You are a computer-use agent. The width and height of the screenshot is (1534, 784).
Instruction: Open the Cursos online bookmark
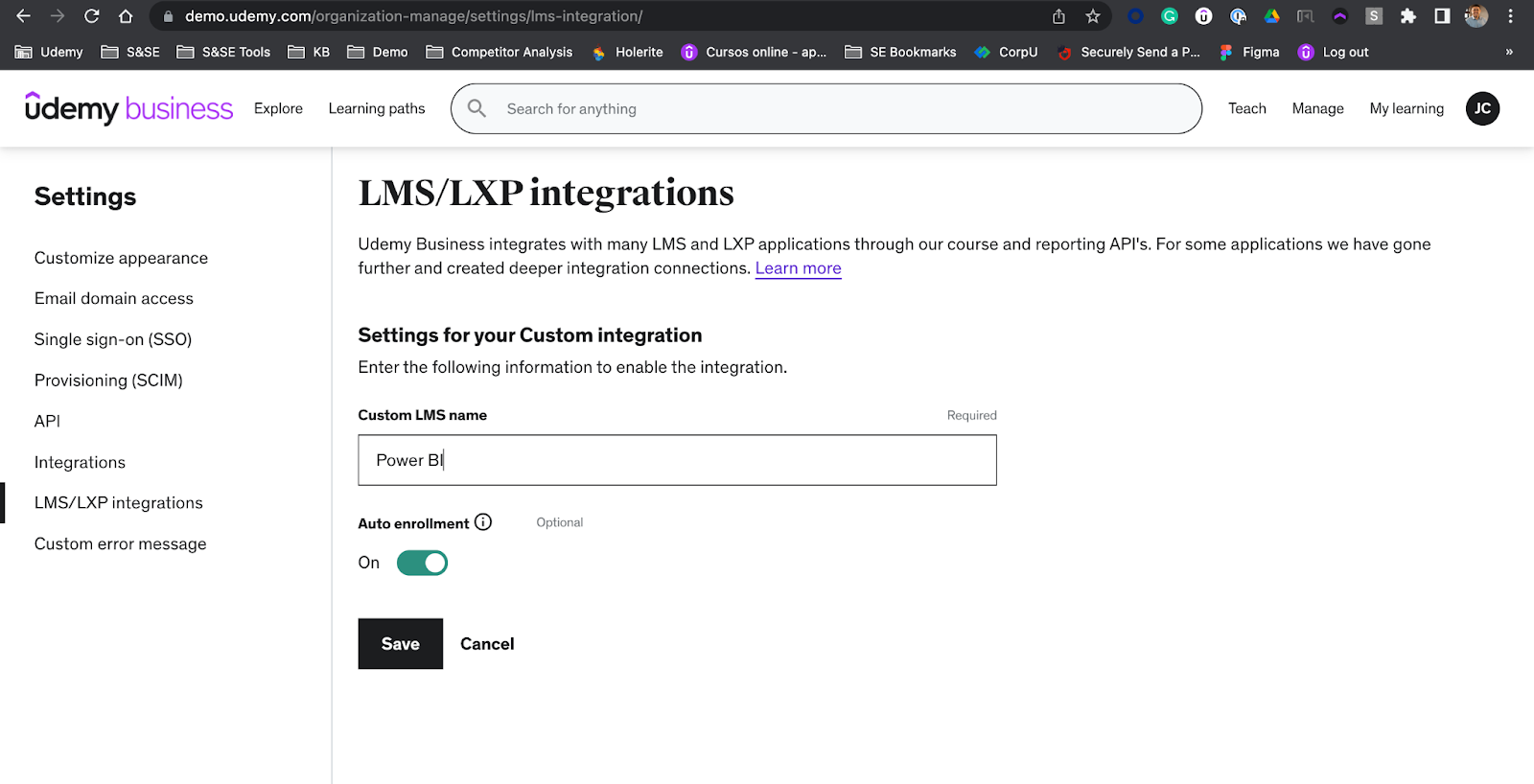pos(754,52)
